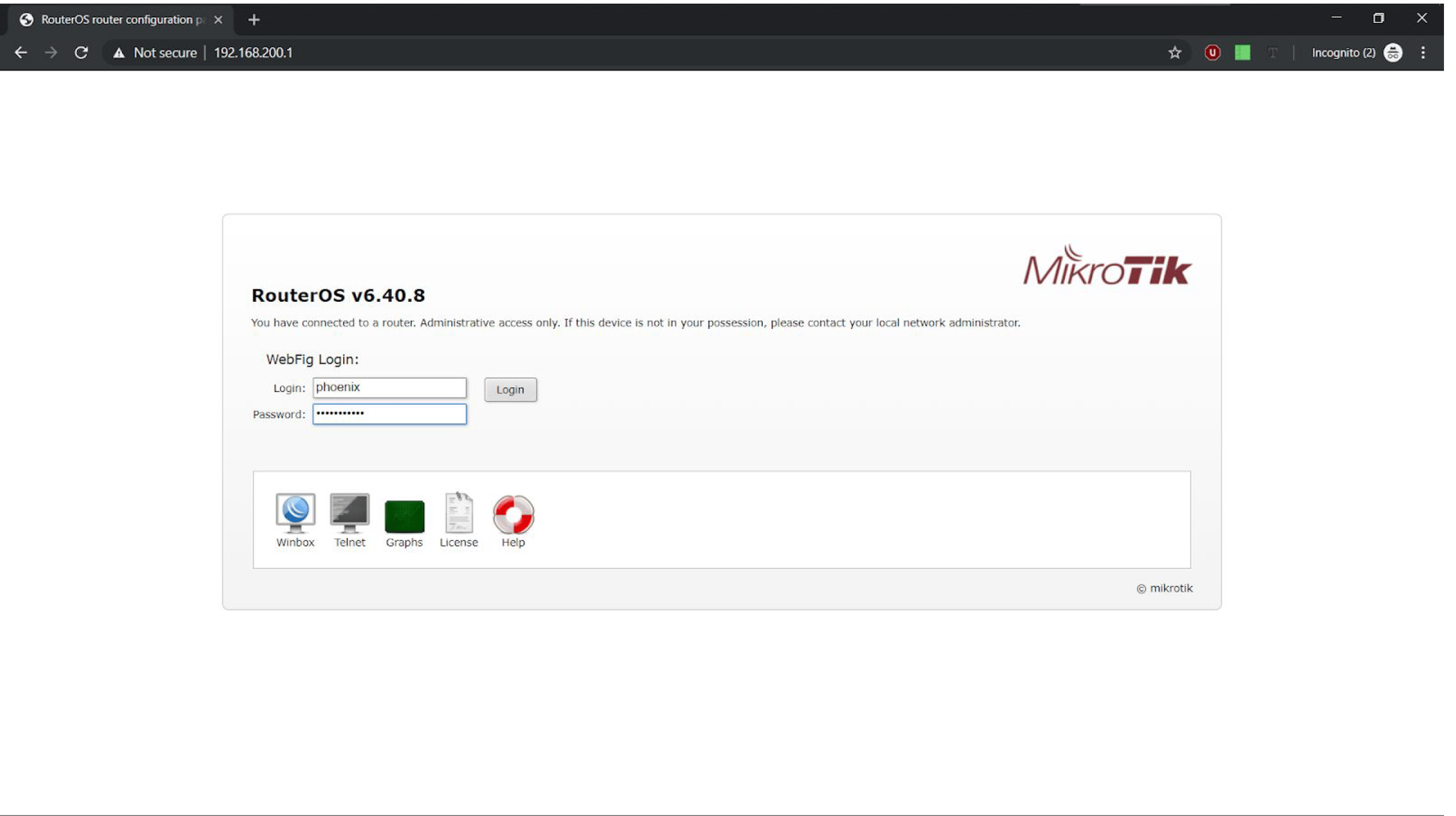Open the Incognito profile indicator
This screenshot has height=816, width=1456.
coord(1357,52)
